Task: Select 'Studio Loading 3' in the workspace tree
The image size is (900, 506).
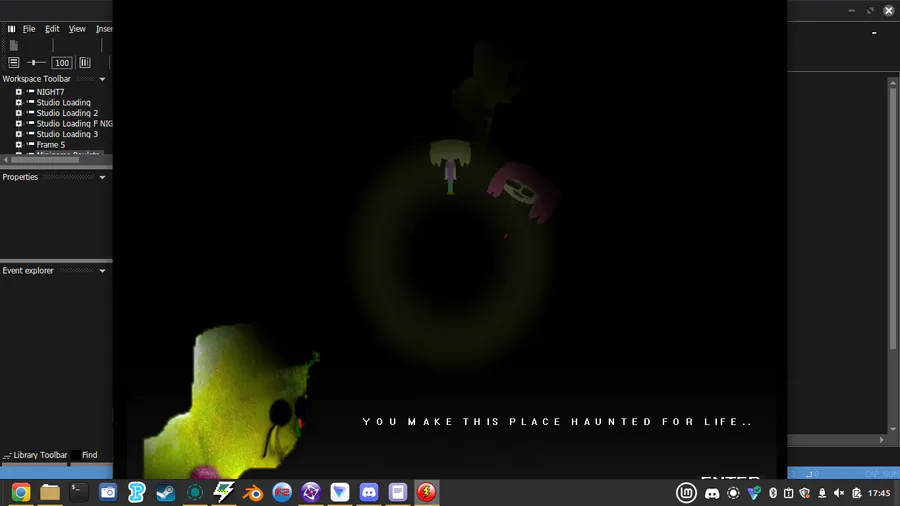Action: coord(67,134)
